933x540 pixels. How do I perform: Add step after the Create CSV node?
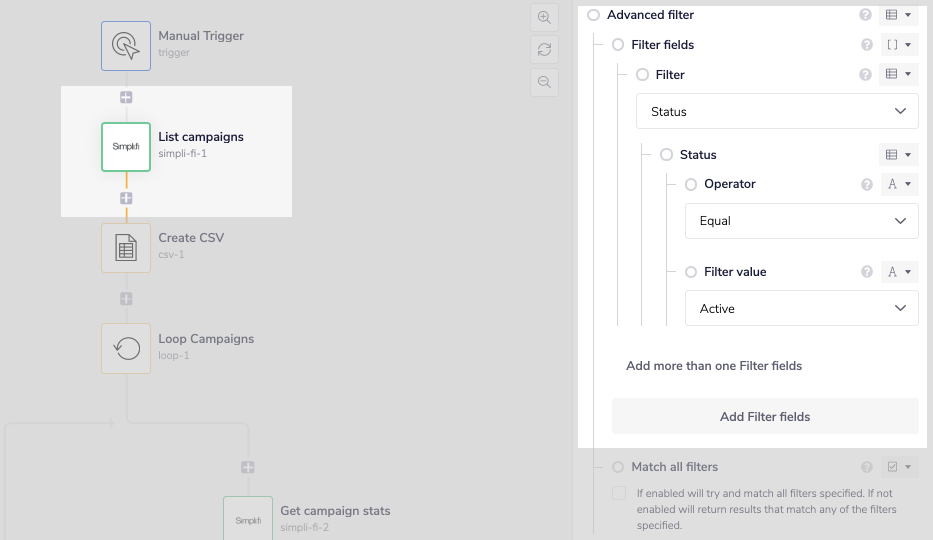[126, 298]
